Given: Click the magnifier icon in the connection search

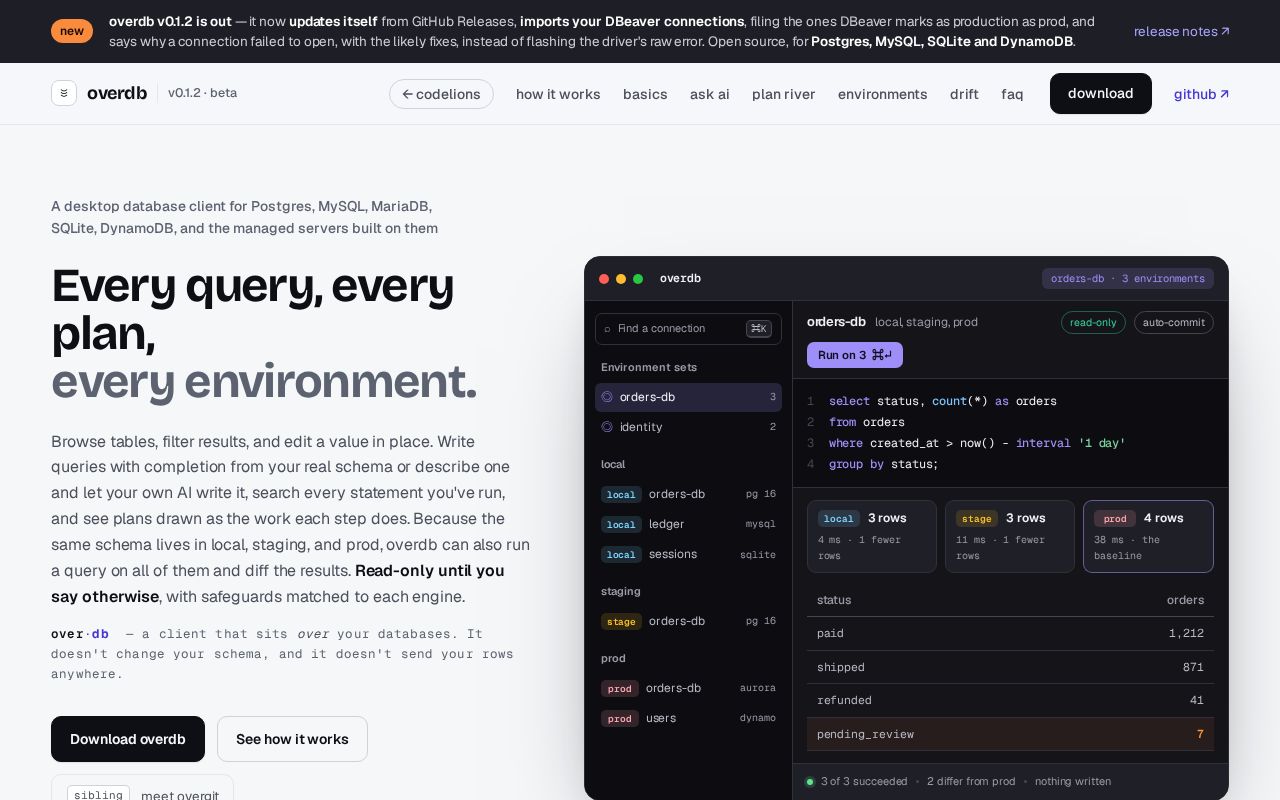Looking at the screenshot, I should 607,329.
